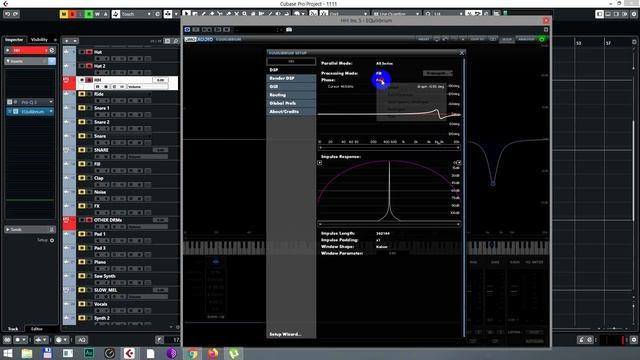Click the Processing Mode FIR value
This screenshot has width=640, height=360.
click(x=379, y=73)
